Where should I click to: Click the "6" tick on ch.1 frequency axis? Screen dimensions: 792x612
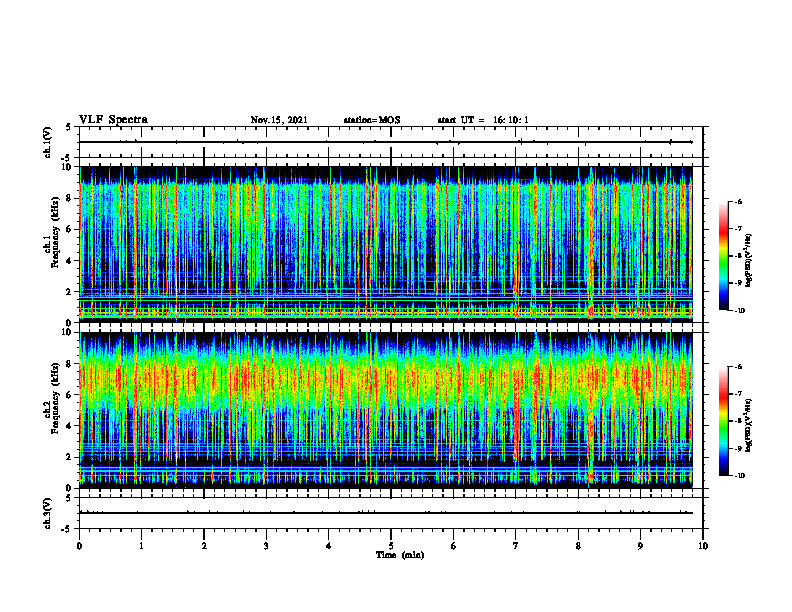pyautogui.click(x=70, y=229)
